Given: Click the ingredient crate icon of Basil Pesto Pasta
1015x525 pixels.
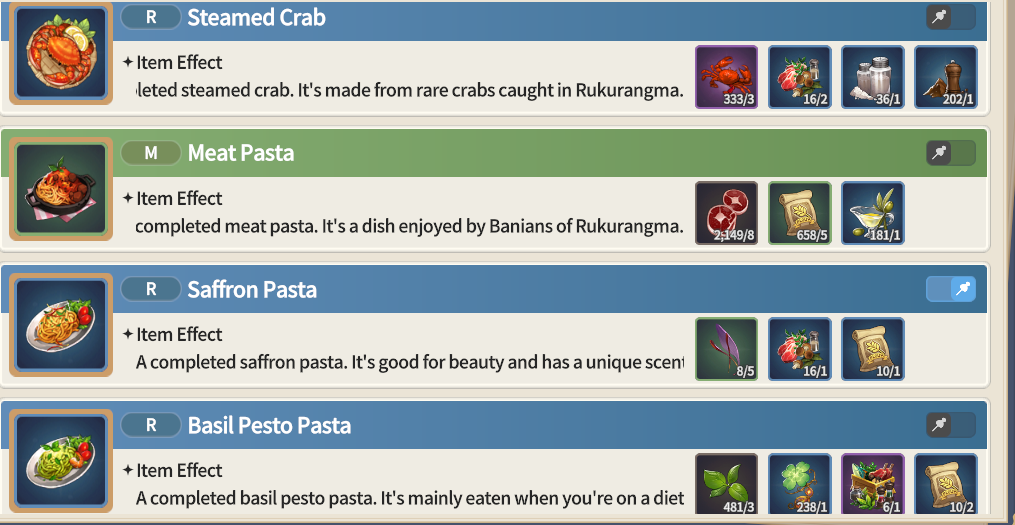Looking at the screenshot, I should (x=873, y=485).
